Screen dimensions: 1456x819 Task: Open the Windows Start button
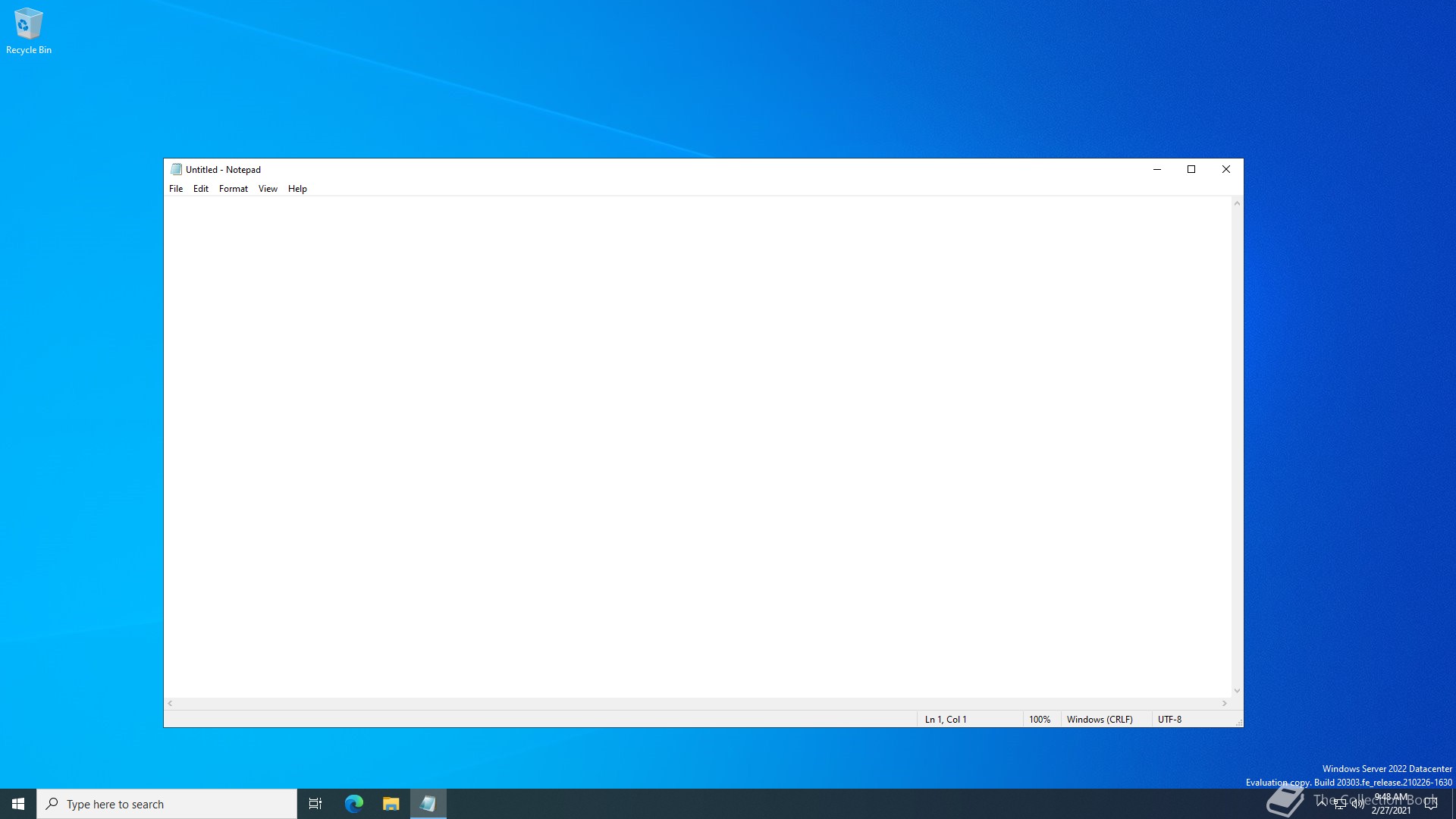18,804
